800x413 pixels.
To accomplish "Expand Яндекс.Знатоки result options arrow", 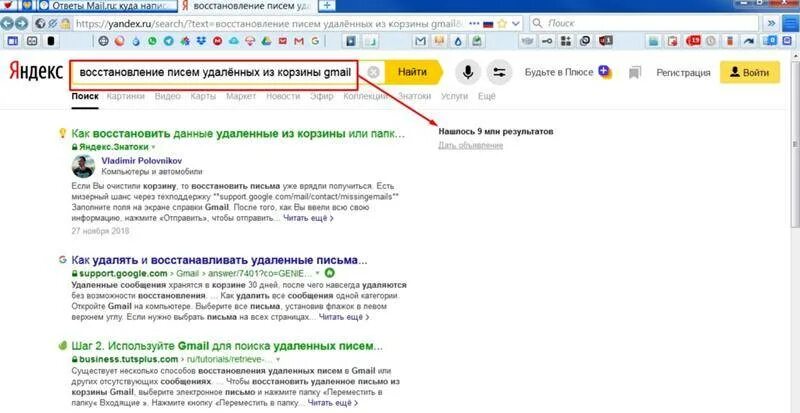I will 154,147.
